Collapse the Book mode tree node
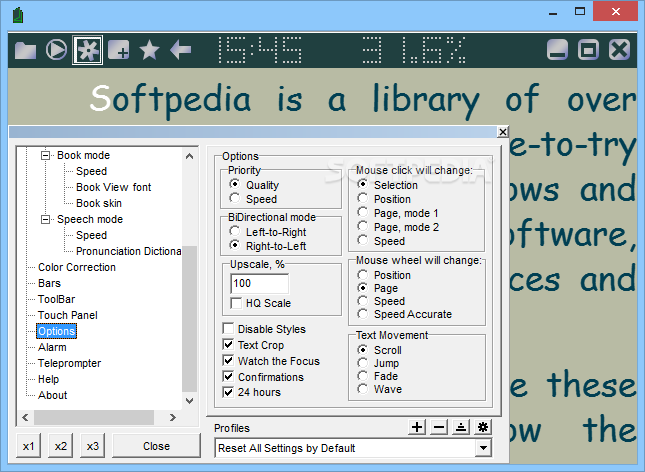 (x=45, y=155)
